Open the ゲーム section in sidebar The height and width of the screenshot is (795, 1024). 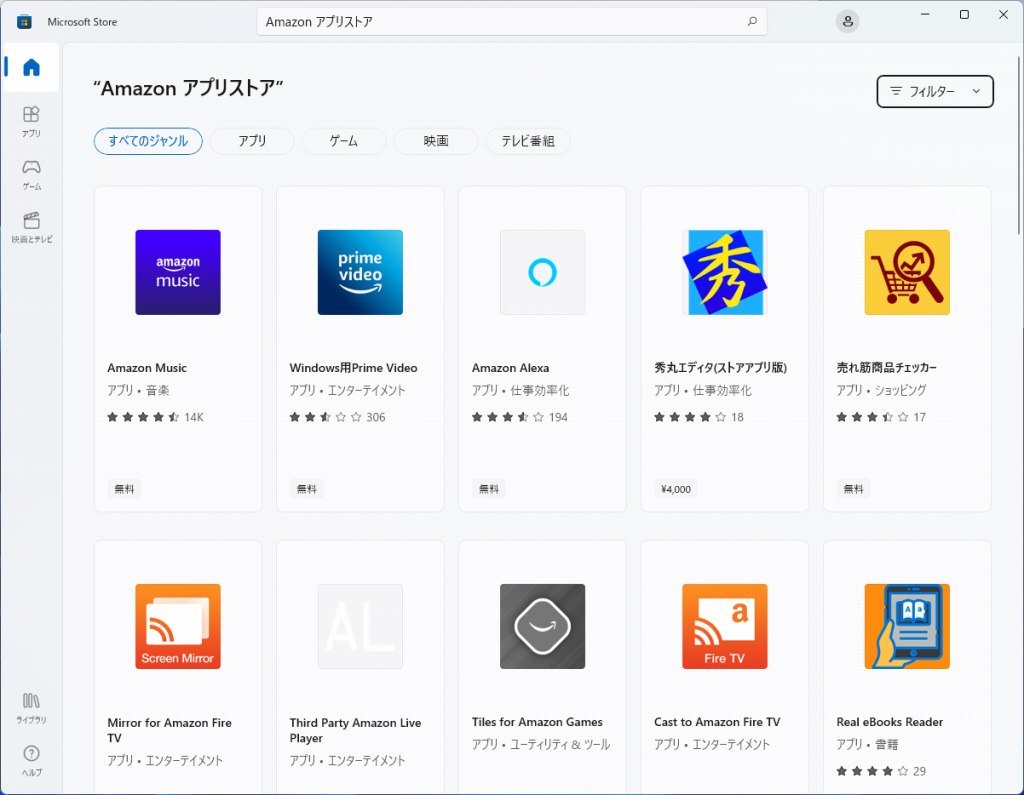(x=31, y=174)
